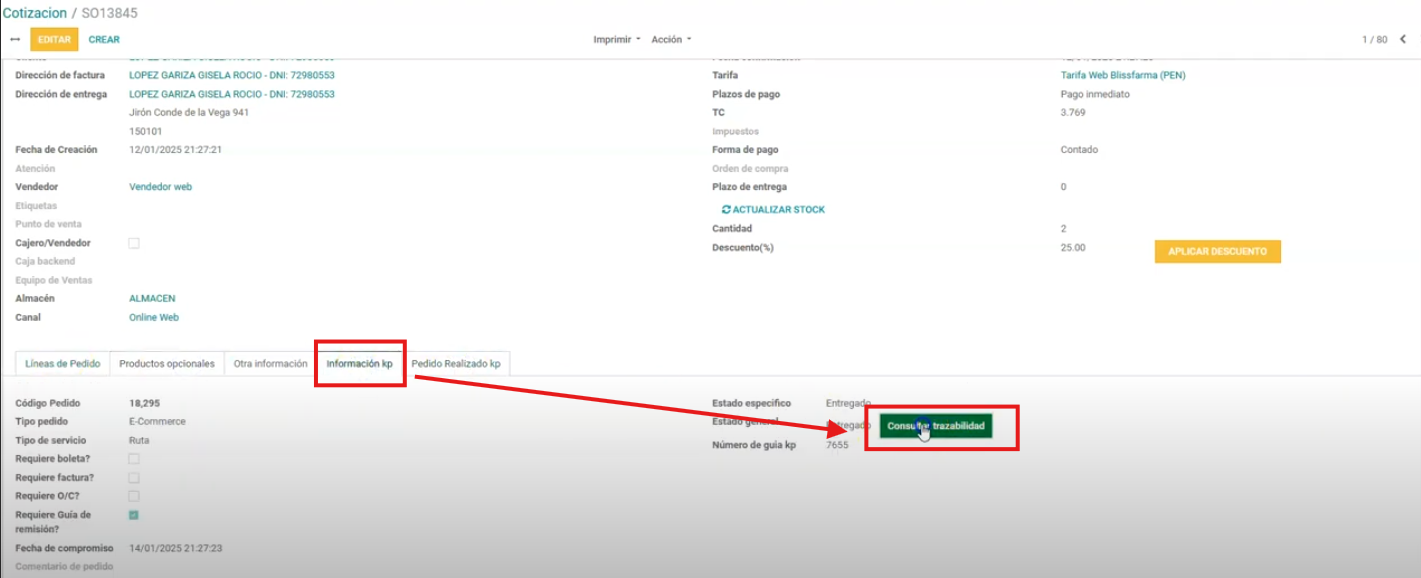Go to previous record with chevron arrow
Screen dimensions: 1421x578
[x=1402, y=40]
